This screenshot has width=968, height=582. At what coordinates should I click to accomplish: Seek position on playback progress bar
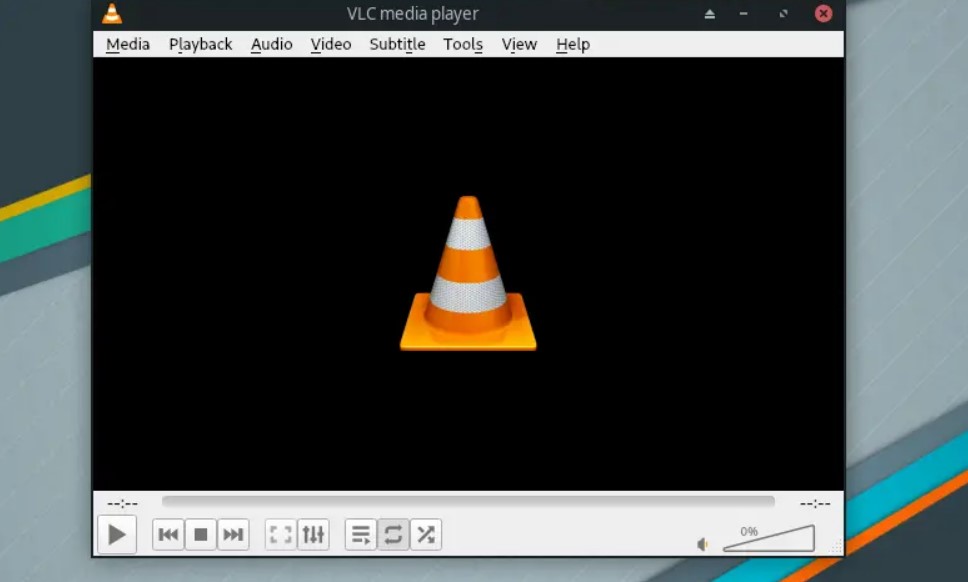[x=468, y=502]
